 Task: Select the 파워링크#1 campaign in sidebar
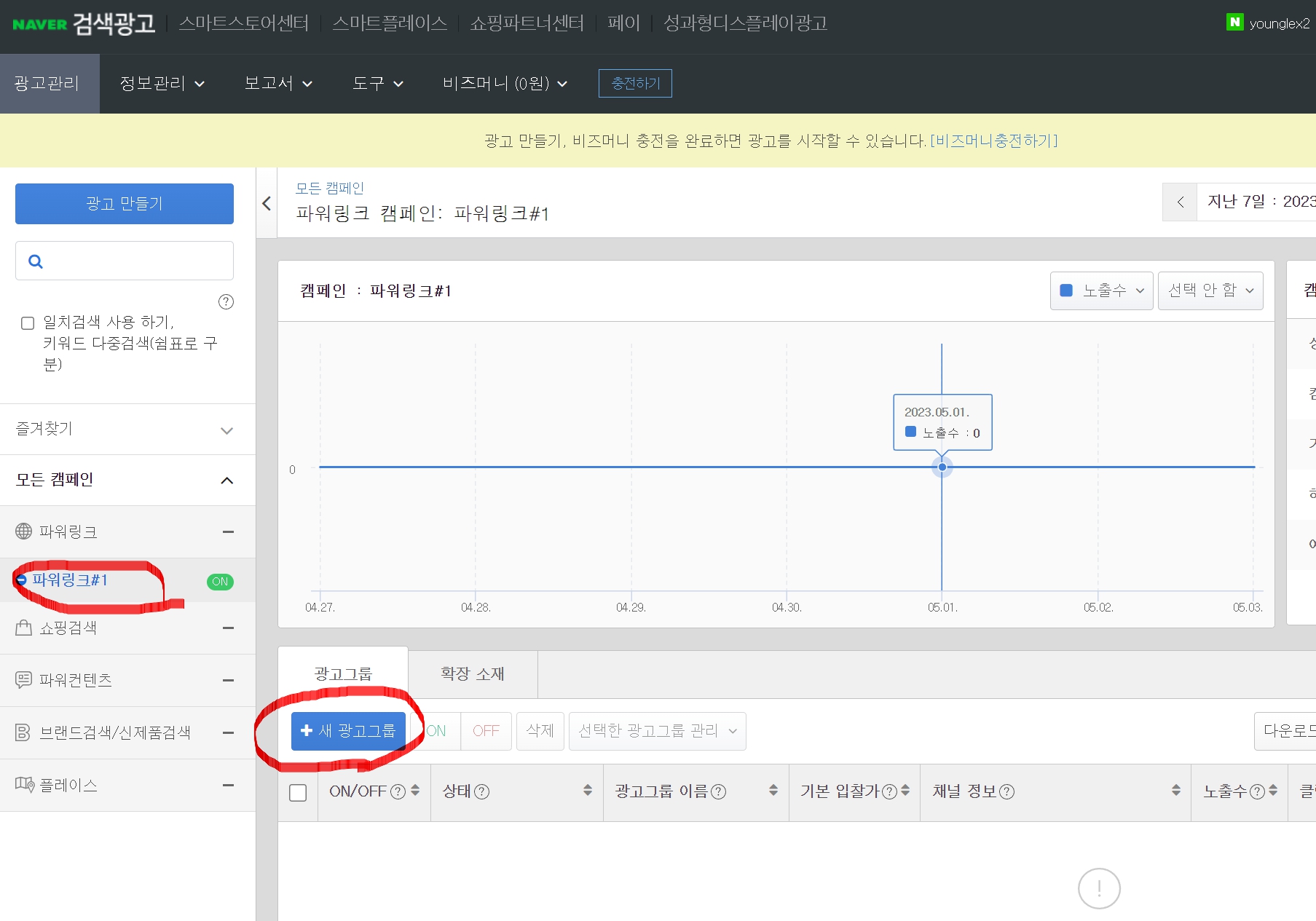pyautogui.click(x=70, y=580)
